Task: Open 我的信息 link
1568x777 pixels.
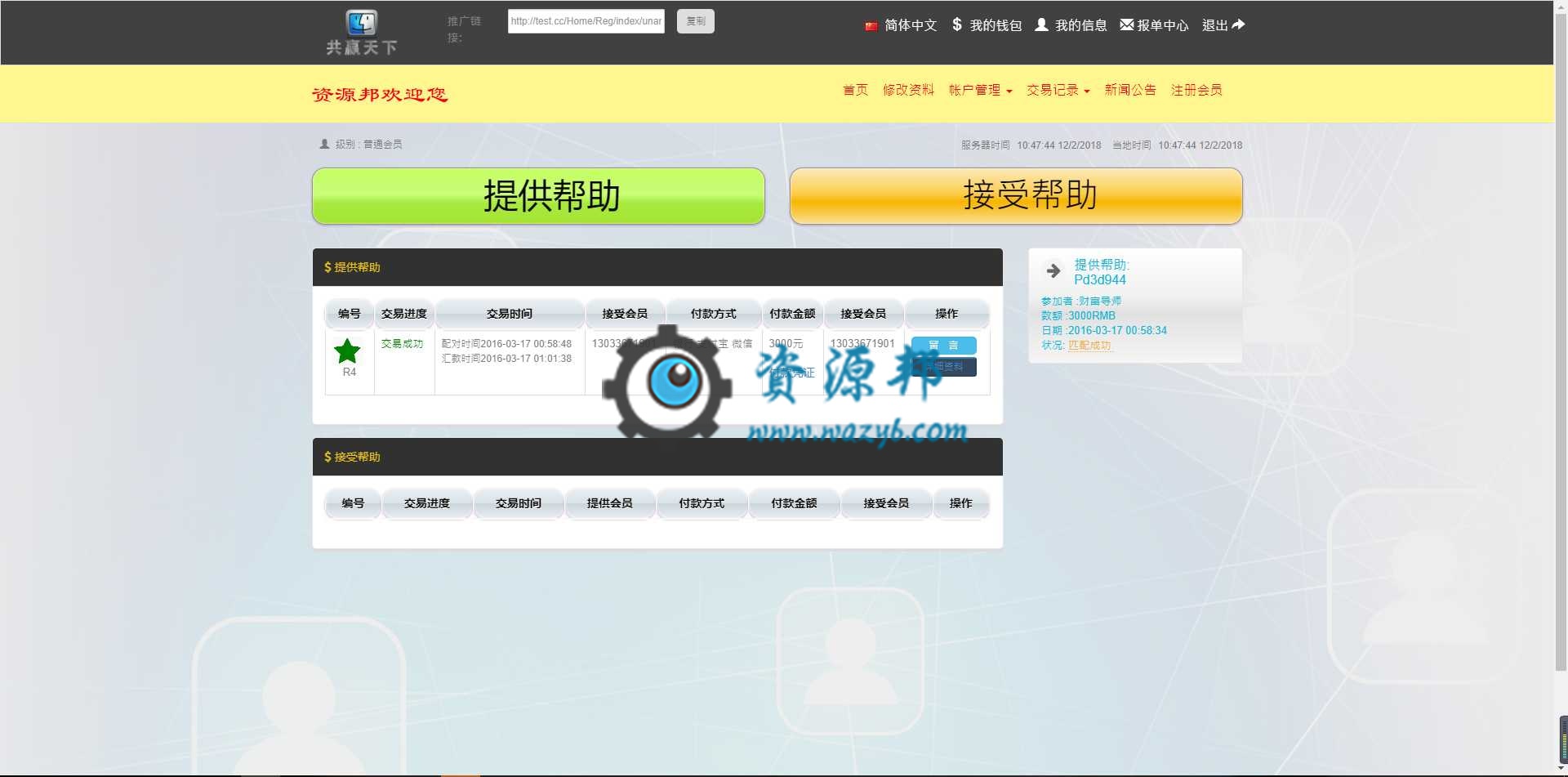Action: click(x=1080, y=25)
